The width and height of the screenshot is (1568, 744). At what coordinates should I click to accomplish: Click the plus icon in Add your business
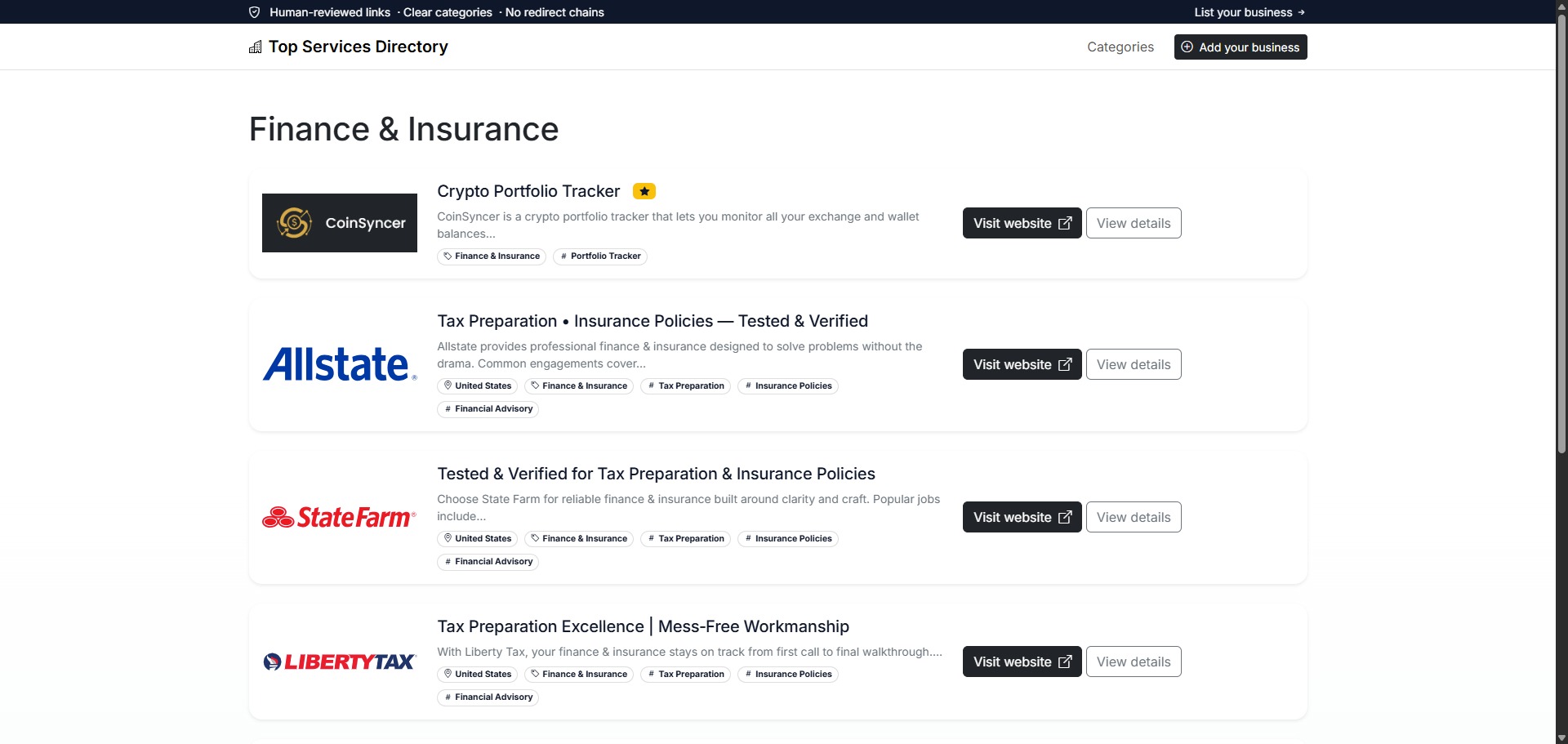(x=1187, y=47)
